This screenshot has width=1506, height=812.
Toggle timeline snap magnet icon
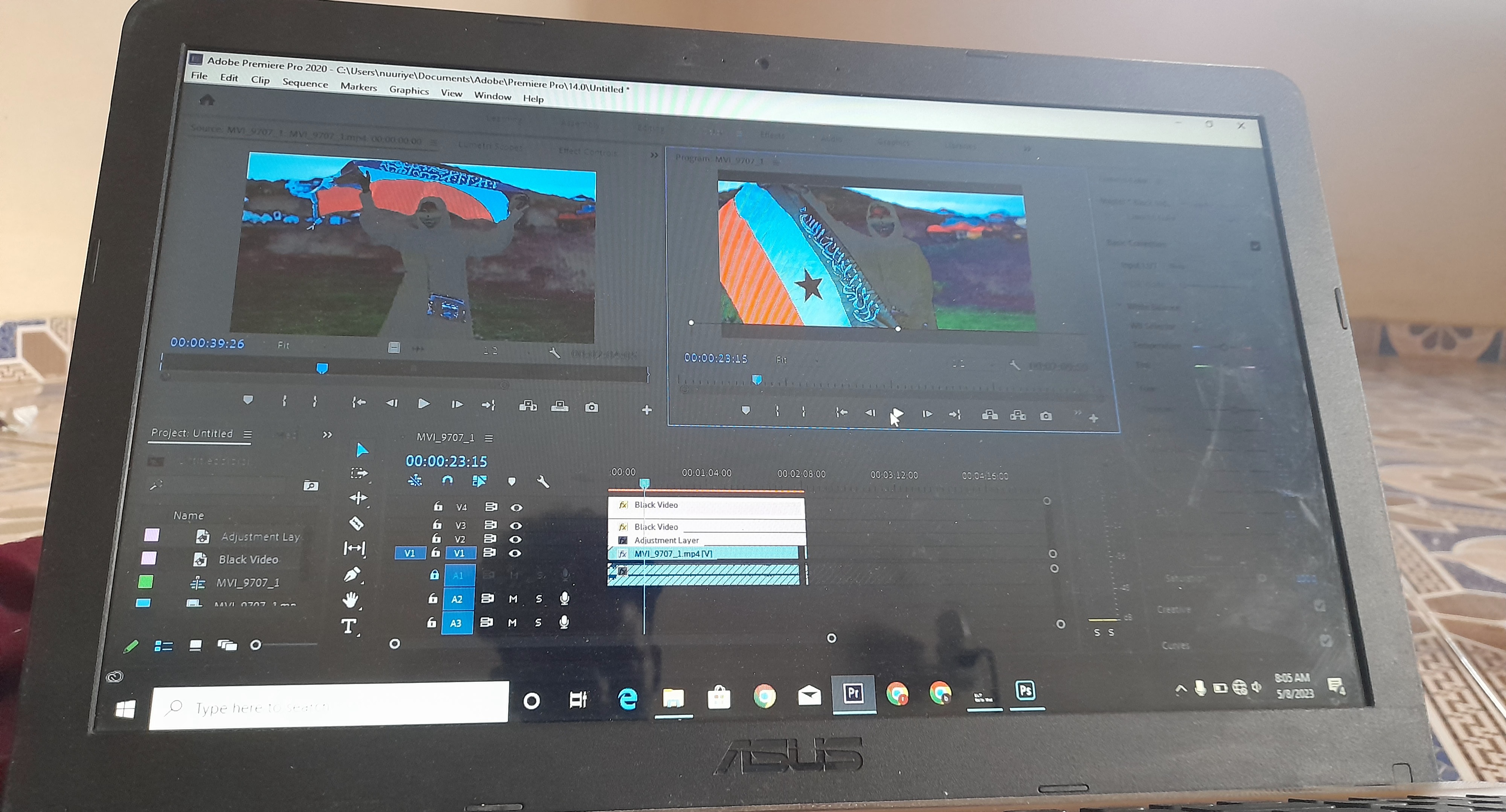pyautogui.click(x=447, y=480)
